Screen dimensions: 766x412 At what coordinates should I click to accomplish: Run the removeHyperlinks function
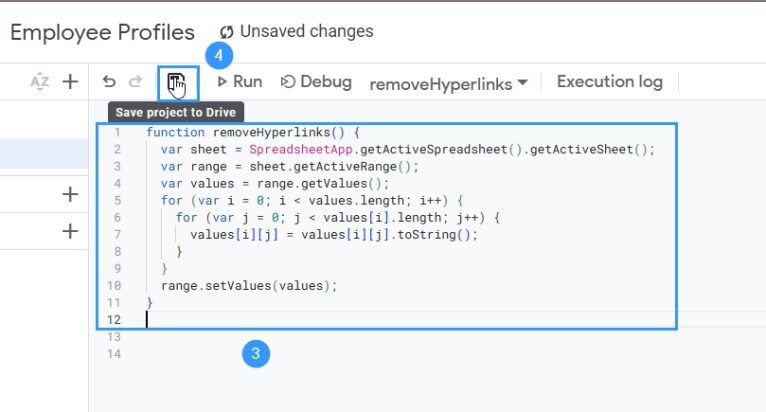[239, 82]
